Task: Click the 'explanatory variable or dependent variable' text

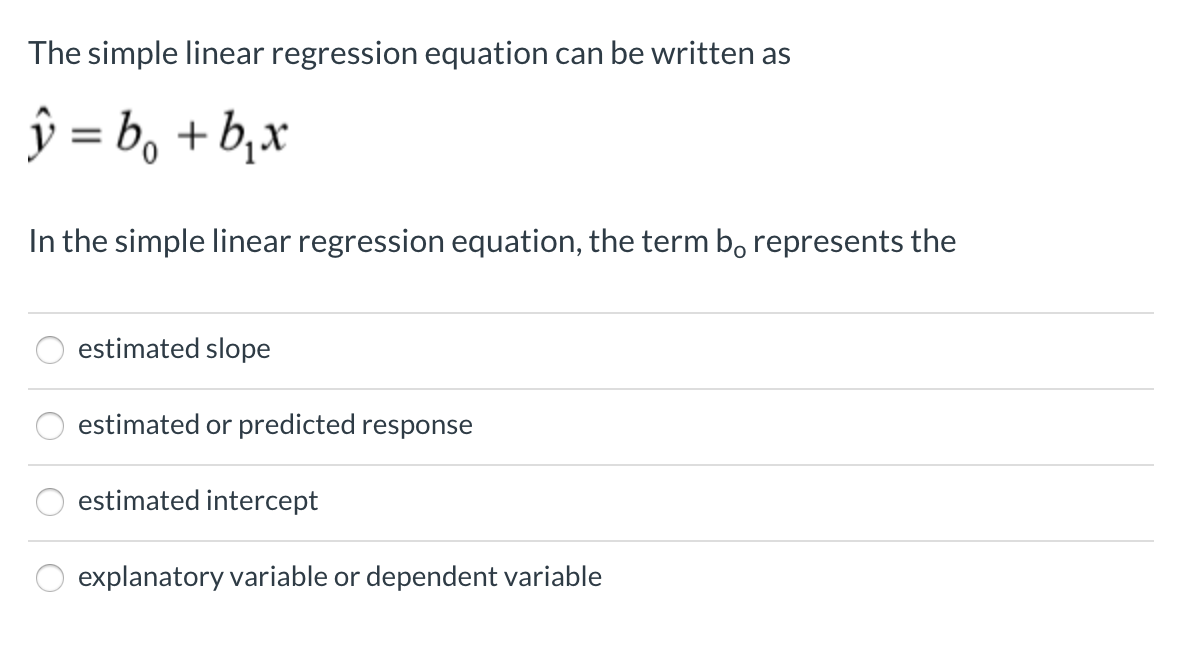Action: point(340,576)
